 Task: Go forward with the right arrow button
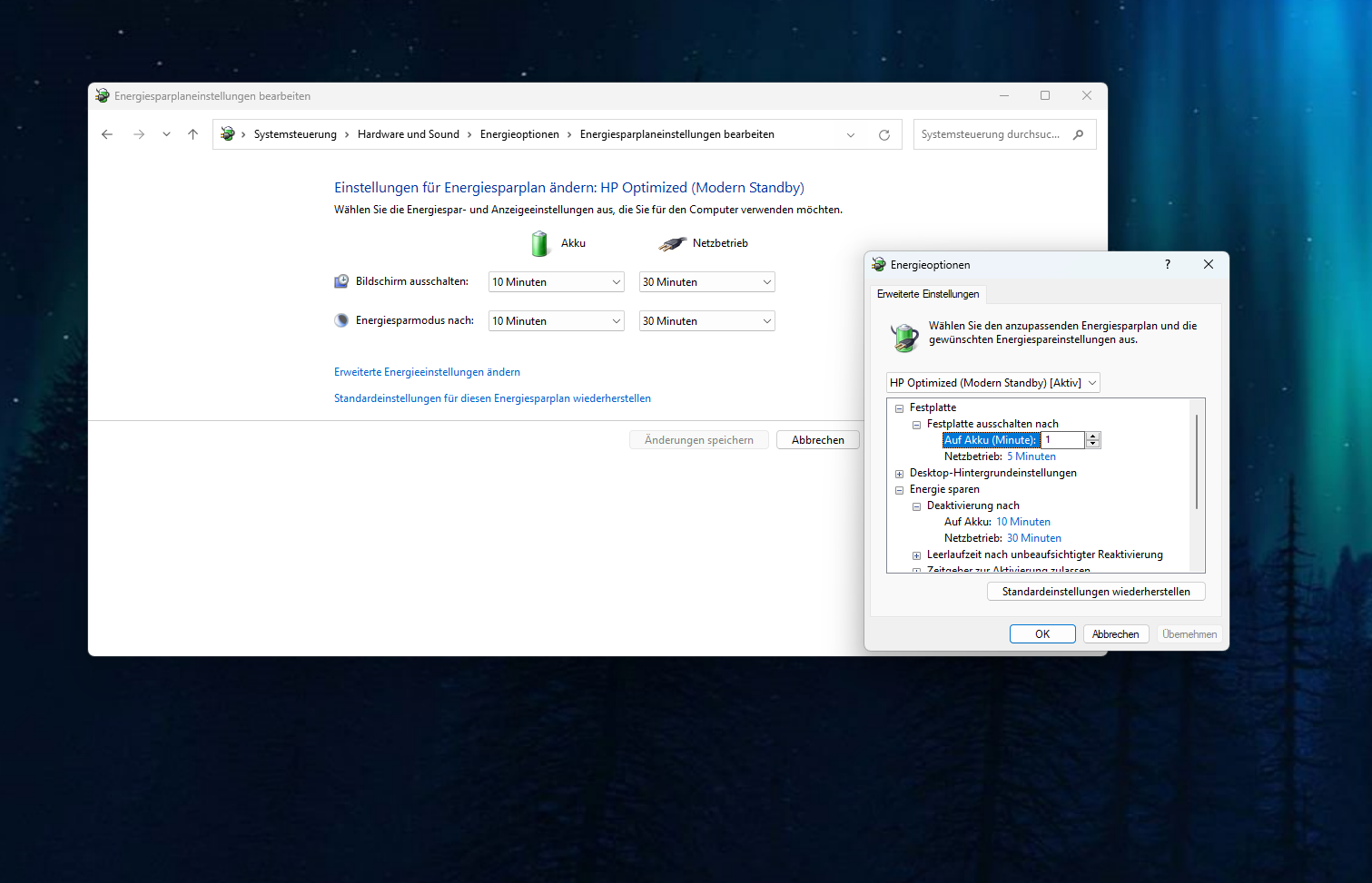pos(139,134)
